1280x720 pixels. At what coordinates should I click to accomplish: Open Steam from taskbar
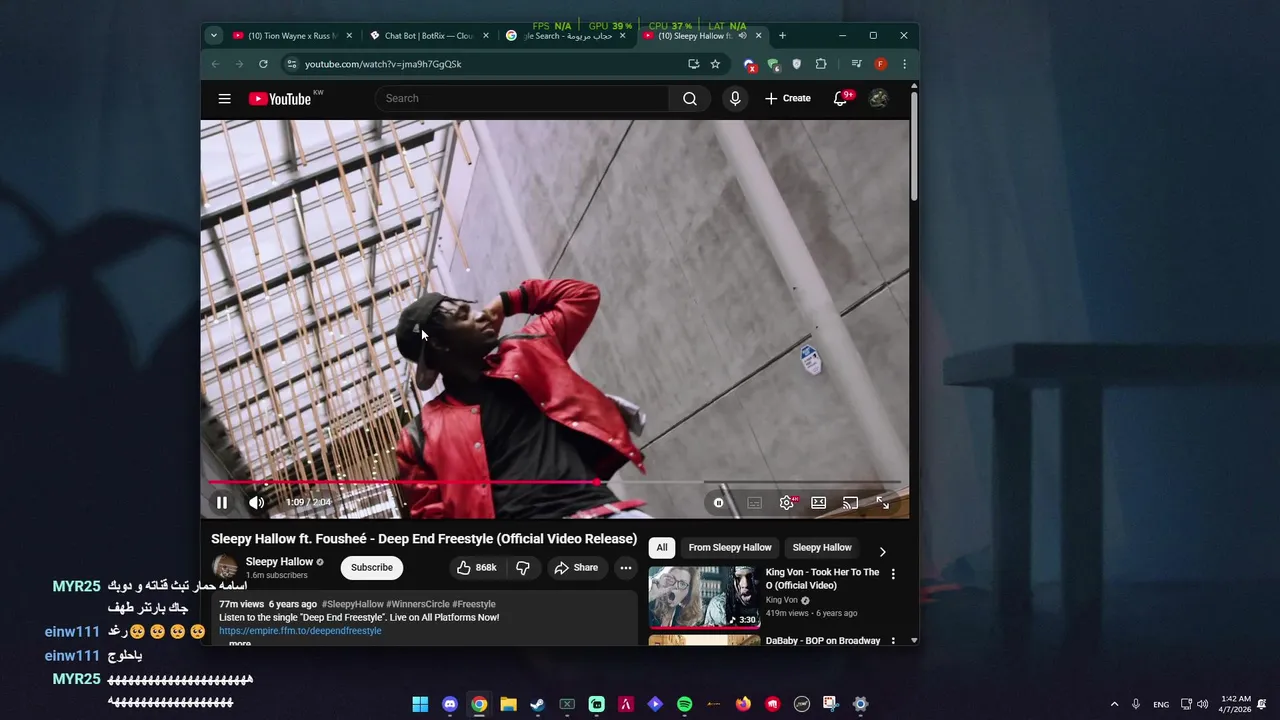[x=537, y=704]
